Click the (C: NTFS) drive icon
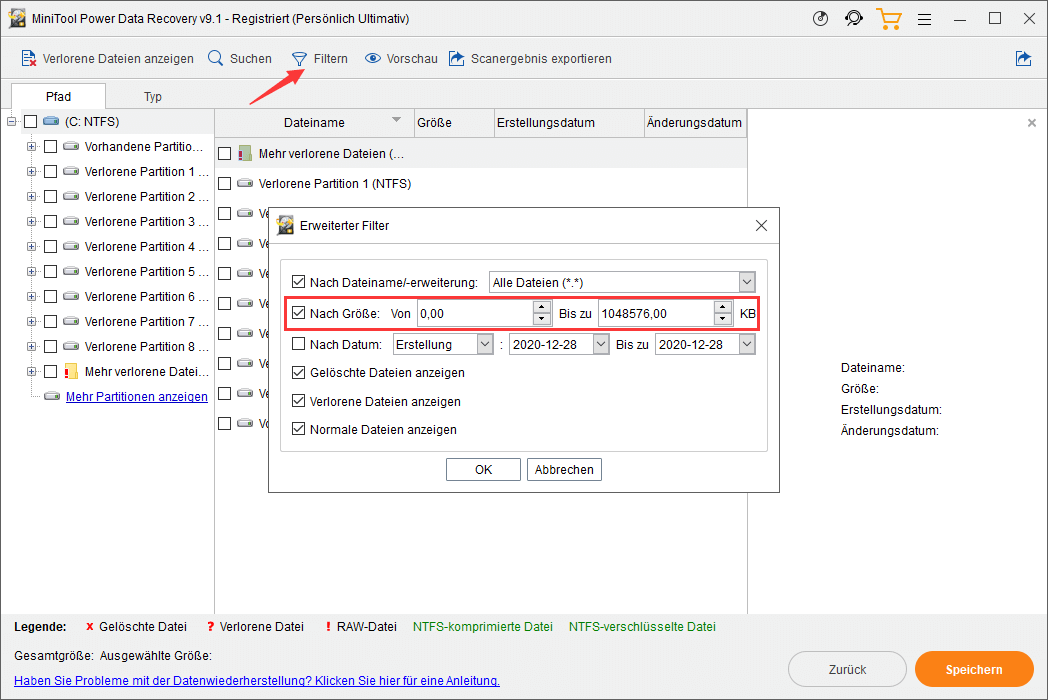1048x700 pixels. (x=51, y=121)
